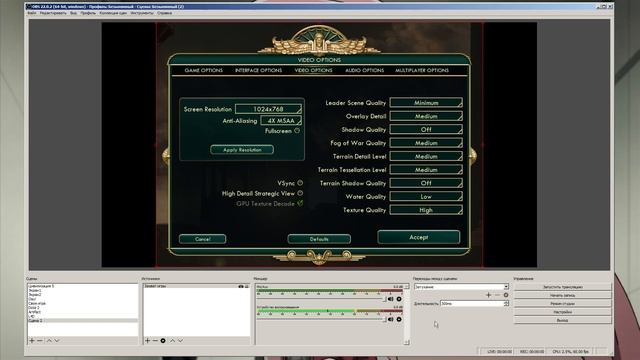Click Defaults in the Video Options dialog
Image resolution: width=640 pixels, height=360 pixels.
[319, 239]
